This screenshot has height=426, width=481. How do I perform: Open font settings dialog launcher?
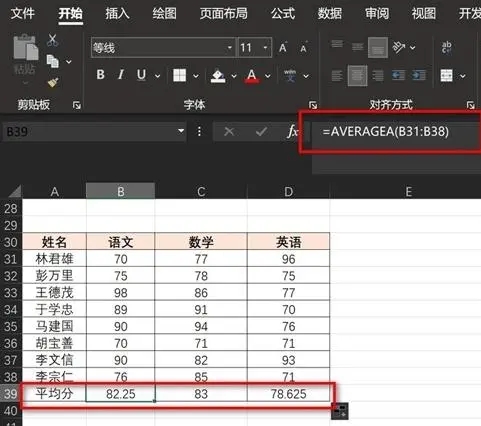click(313, 105)
